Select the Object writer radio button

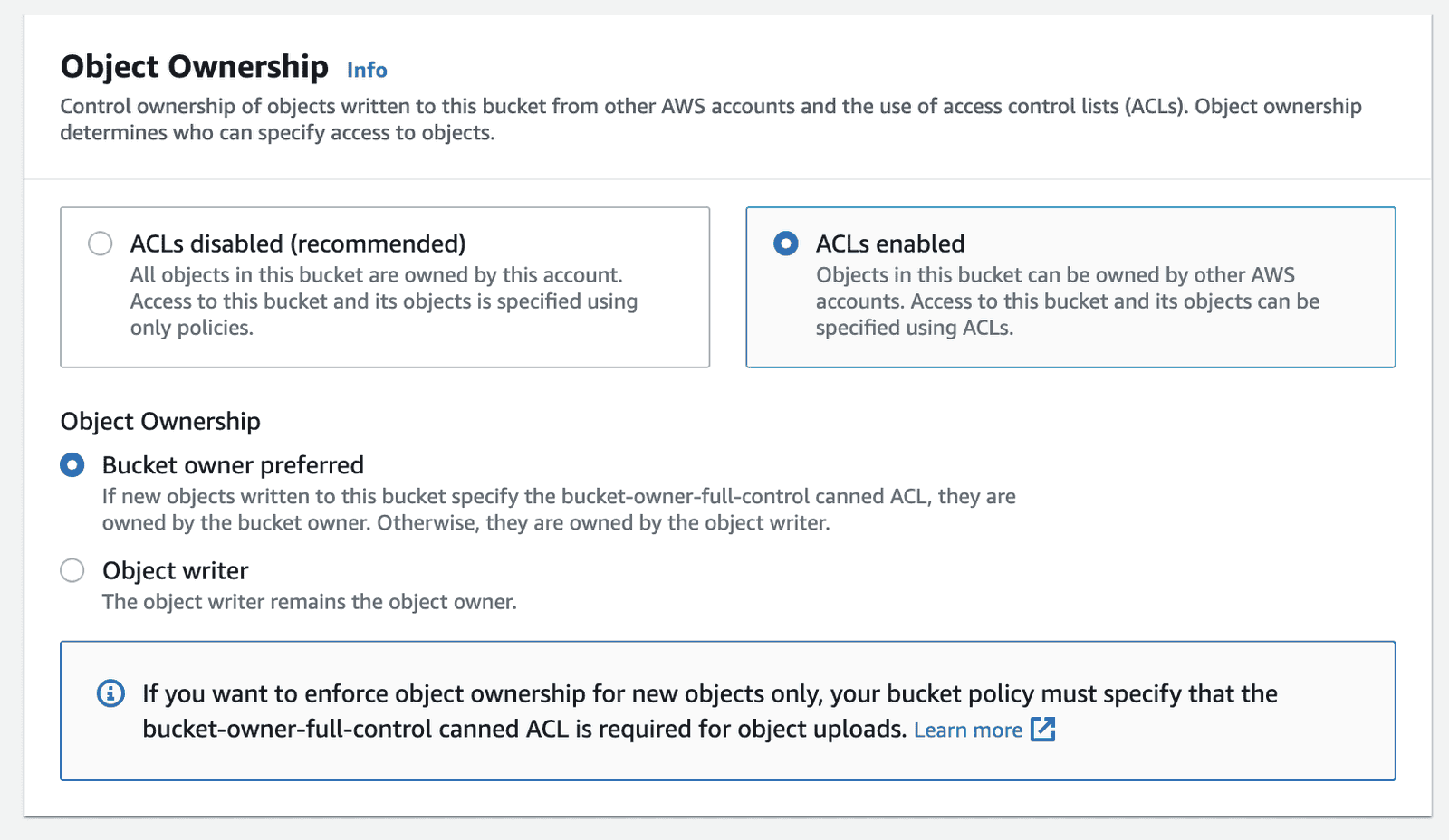pyautogui.click(x=72, y=570)
